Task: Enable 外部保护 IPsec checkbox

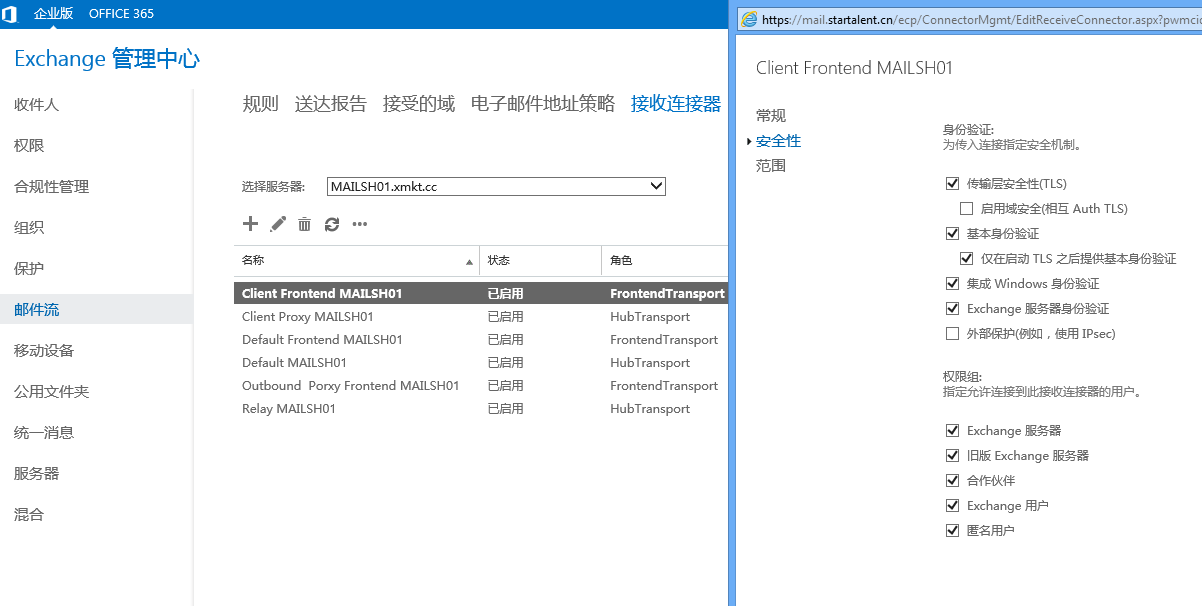Action: 952,334
